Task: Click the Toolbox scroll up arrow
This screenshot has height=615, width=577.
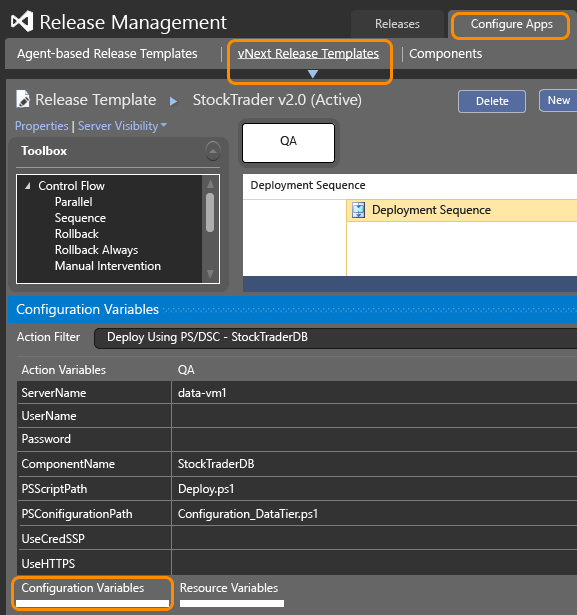Action: tap(210, 184)
